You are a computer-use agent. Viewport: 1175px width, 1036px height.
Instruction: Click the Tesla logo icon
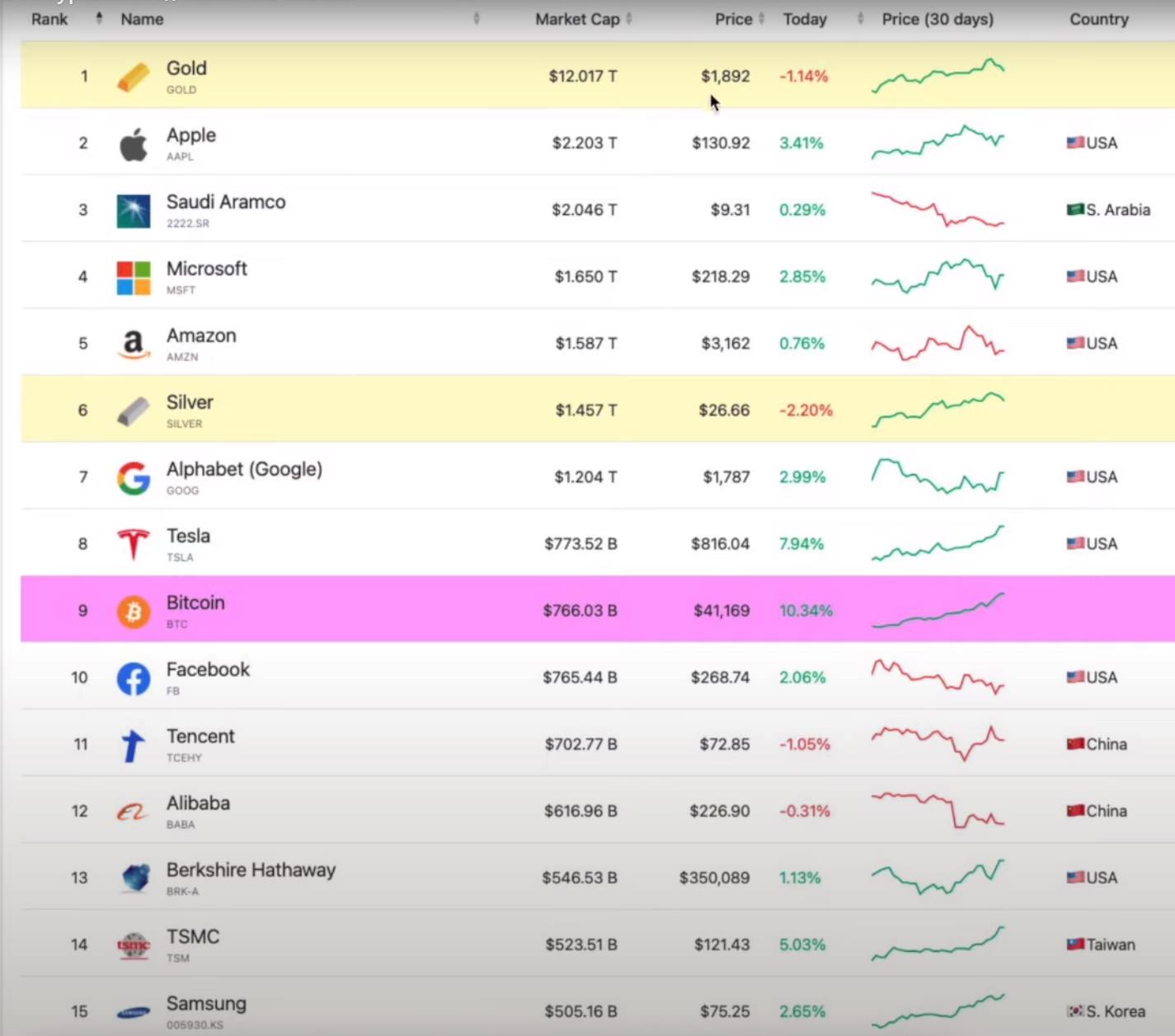[x=133, y=545]
